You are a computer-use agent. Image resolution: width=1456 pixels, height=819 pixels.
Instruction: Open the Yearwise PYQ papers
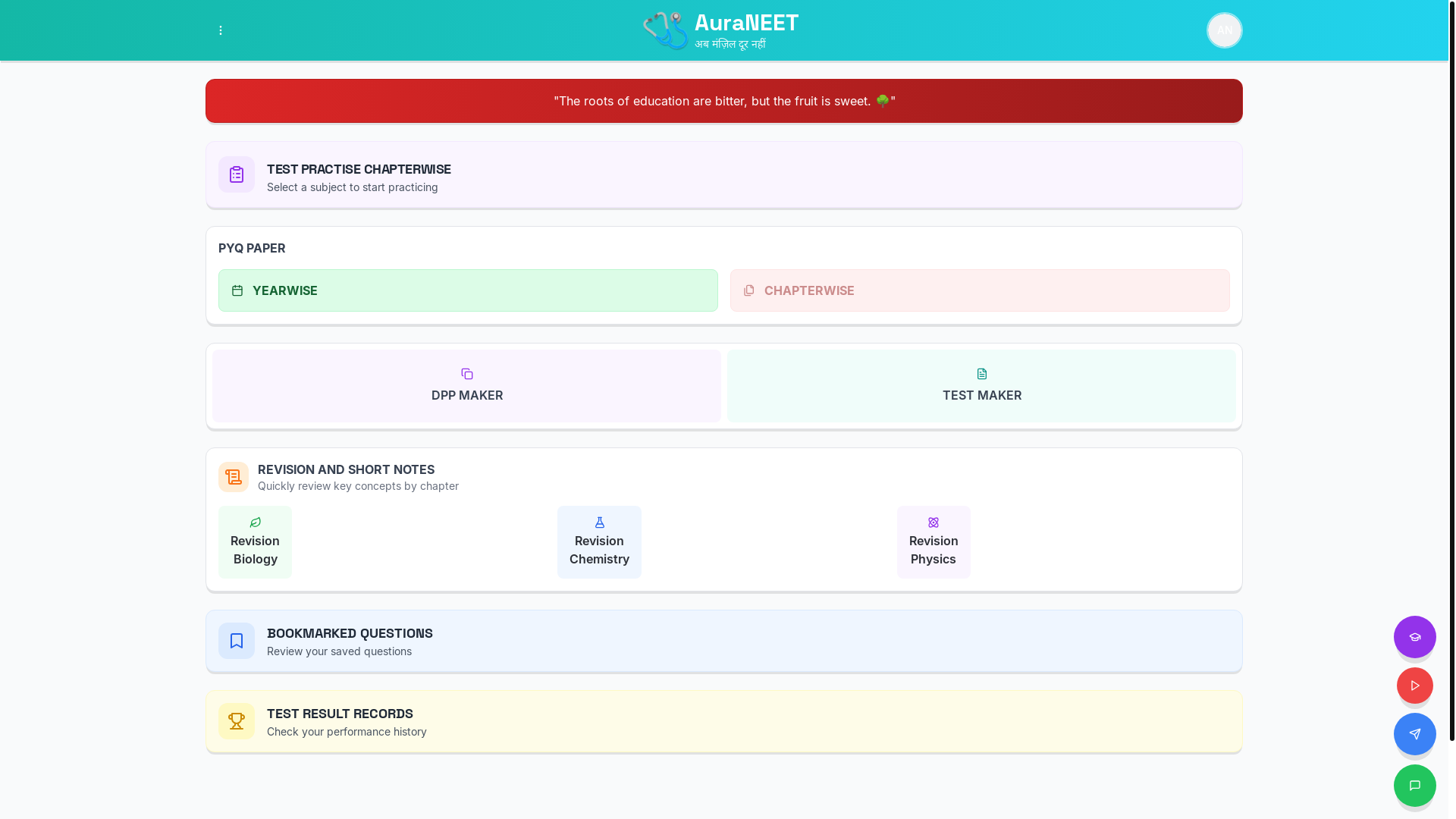468,290
